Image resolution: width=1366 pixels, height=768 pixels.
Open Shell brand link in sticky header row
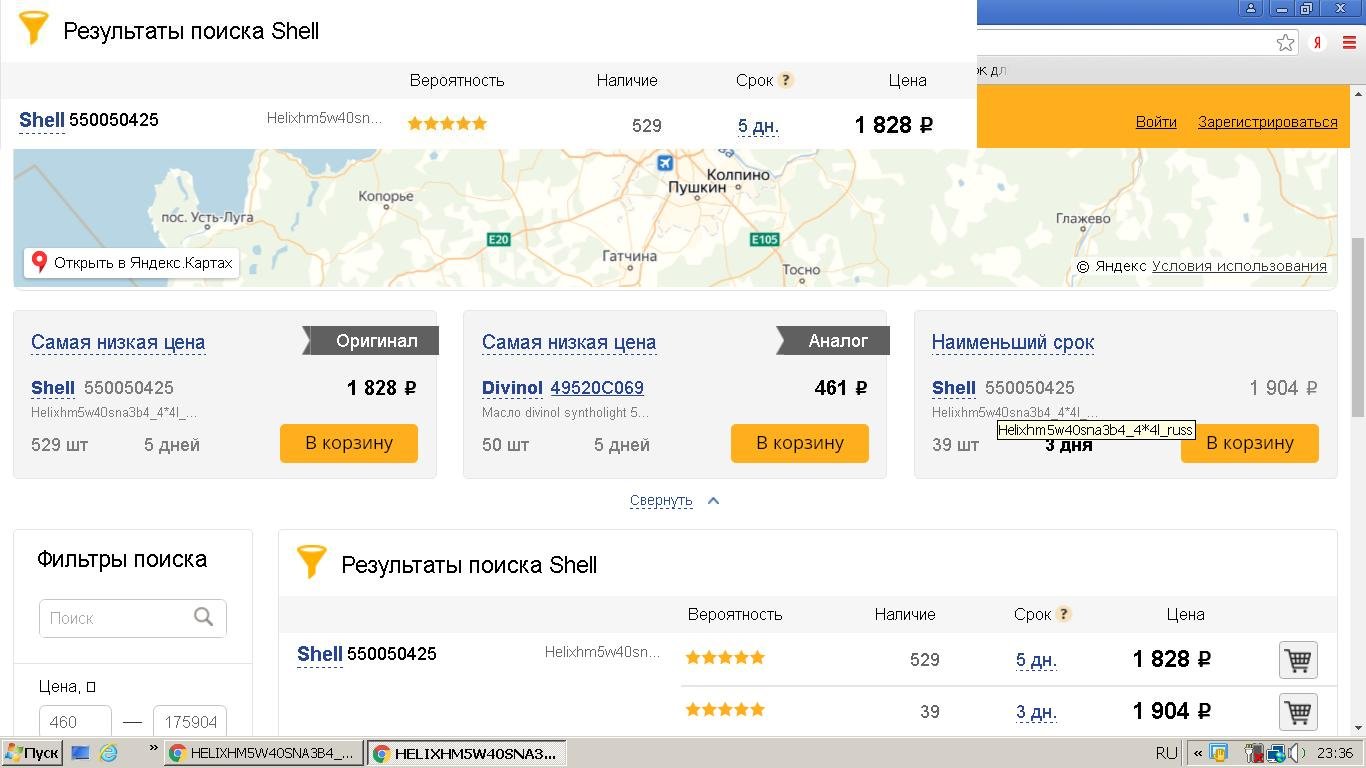42,120
